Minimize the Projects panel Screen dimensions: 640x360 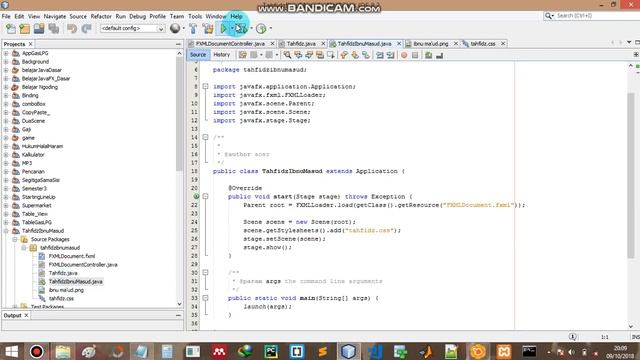tap(178, 44)
